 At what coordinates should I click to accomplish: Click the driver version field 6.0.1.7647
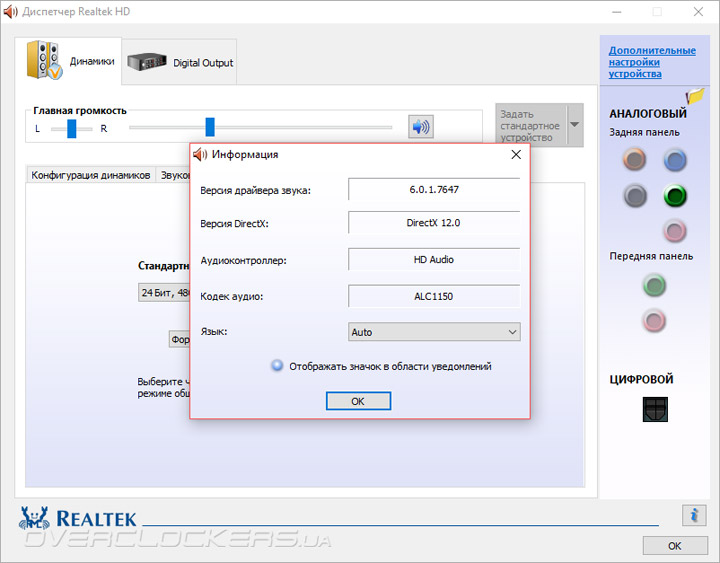pos(434,189)
